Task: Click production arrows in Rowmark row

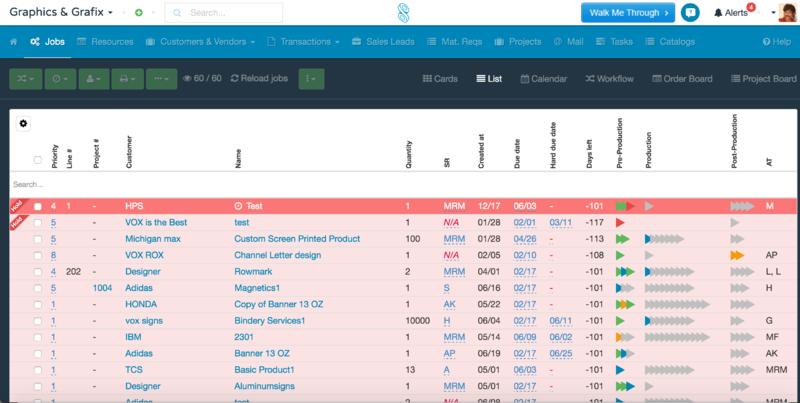Action: pyautogui.click(x=669, y=272)
